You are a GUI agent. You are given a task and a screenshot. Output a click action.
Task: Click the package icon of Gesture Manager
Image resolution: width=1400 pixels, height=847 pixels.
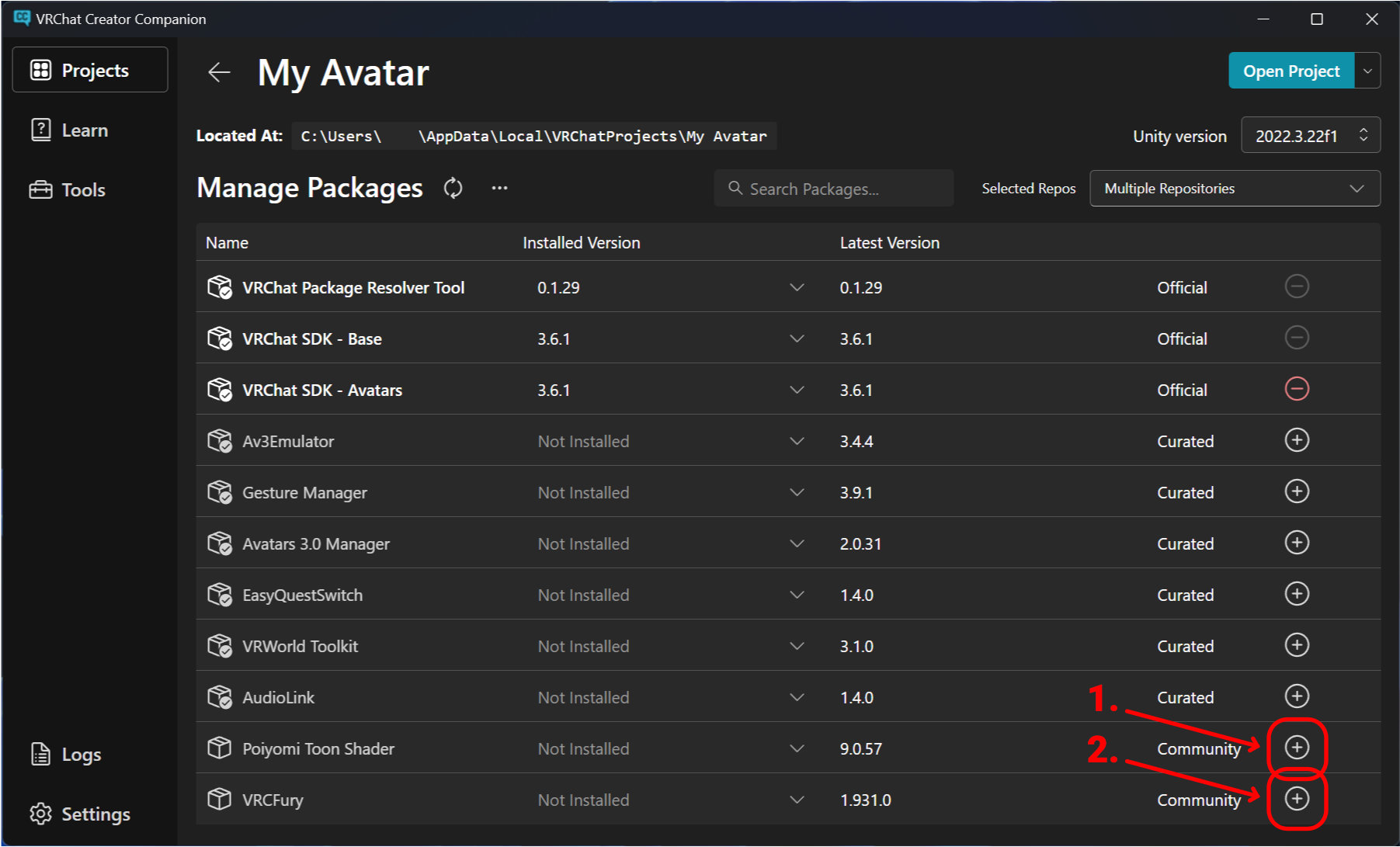click(x=220, y=492)
